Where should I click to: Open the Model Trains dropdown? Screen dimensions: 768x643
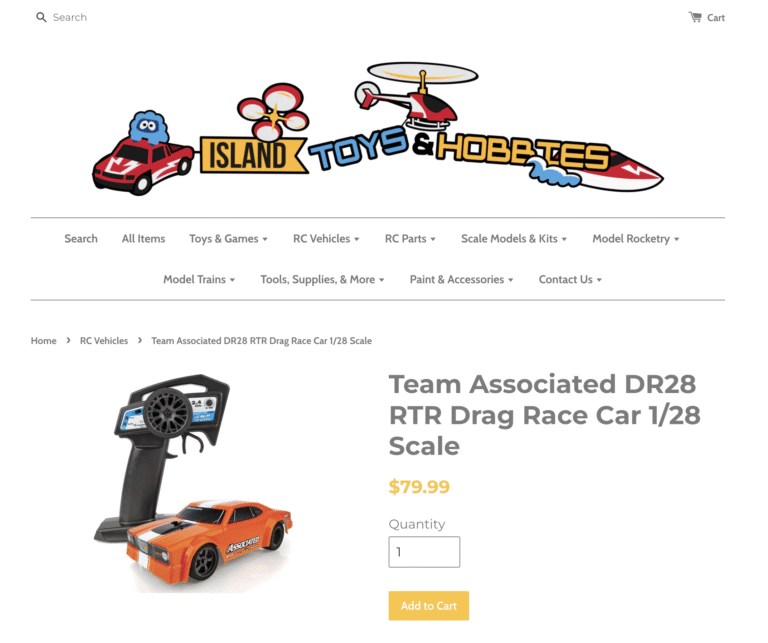(x=199, y=279)
